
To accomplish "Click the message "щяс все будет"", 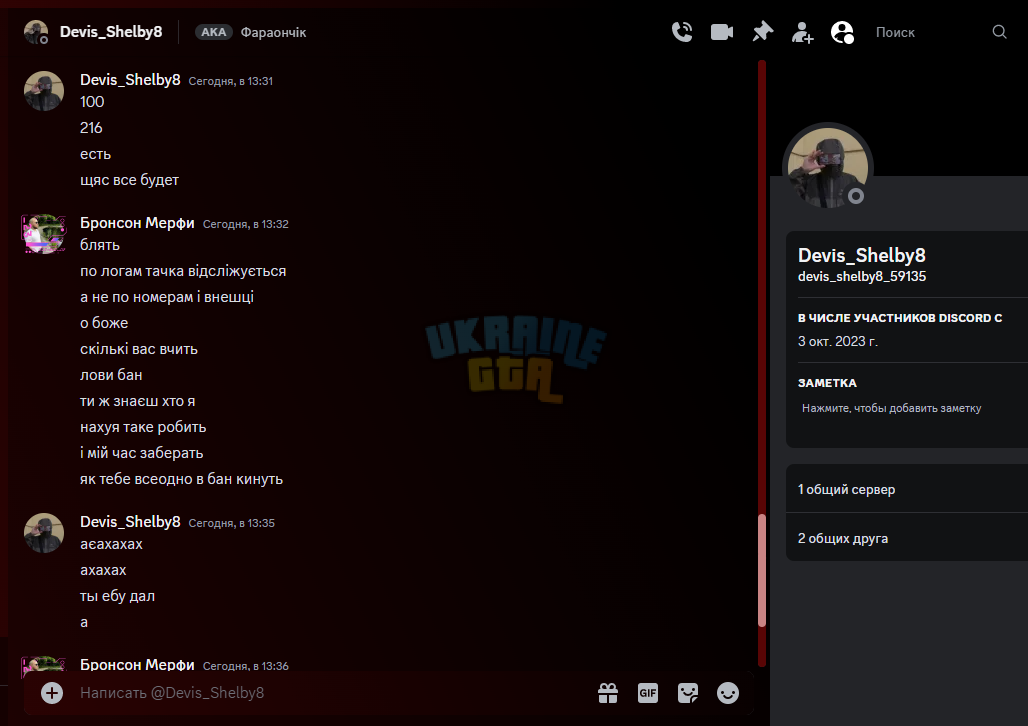I will 129,180.
